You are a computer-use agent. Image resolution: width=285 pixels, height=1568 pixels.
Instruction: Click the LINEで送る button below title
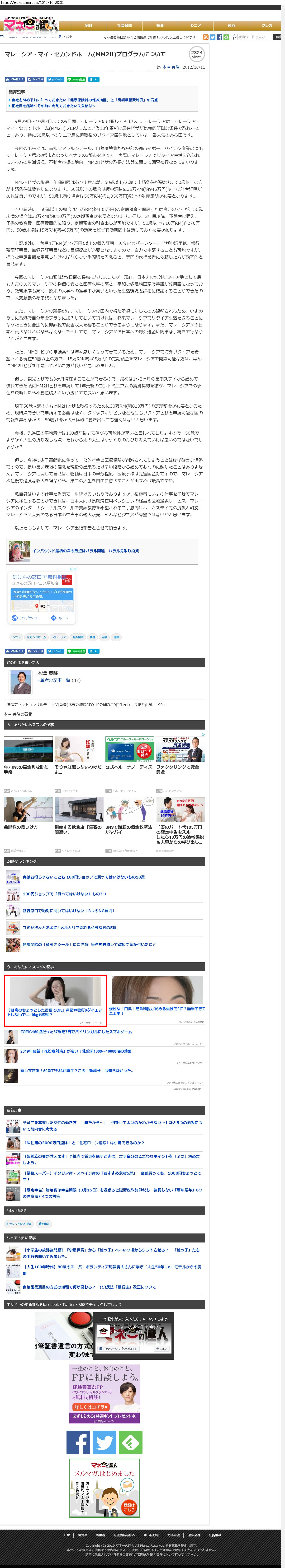click(76, 79)
